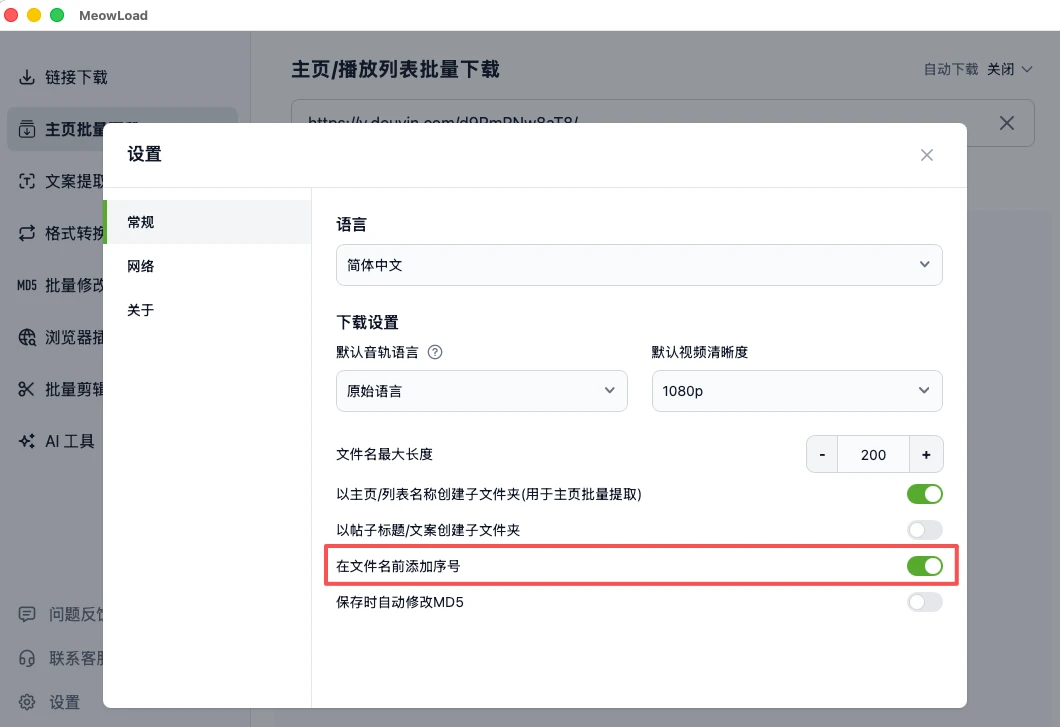Disable 以主页/列表名称创建子文件夹 toggle
The height and width of the screenshot is (727, 1060).
(x=924, y=494)
